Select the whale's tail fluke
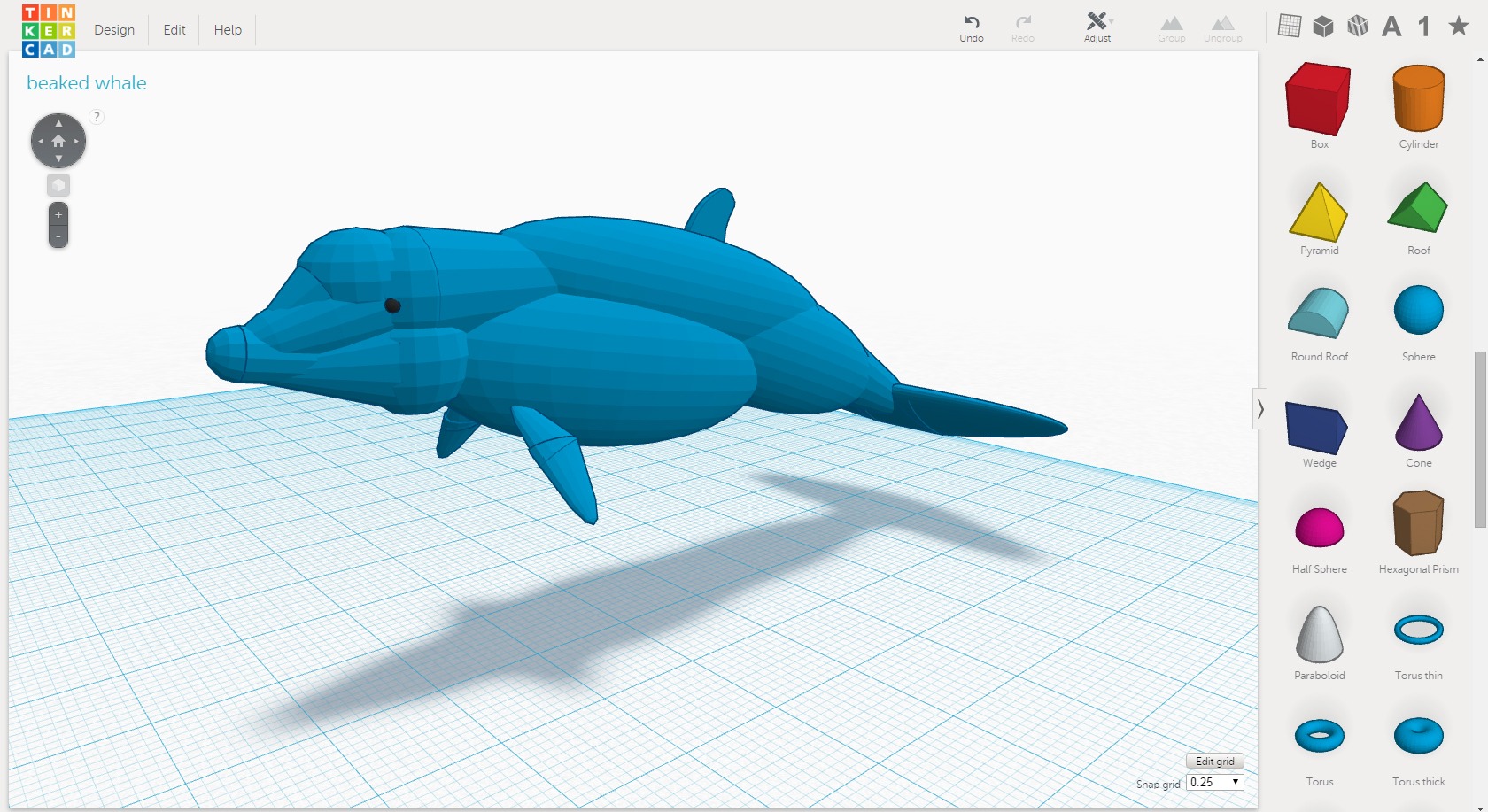The image size is (1488, 812). pyautogui.click(x=979, y=412)
